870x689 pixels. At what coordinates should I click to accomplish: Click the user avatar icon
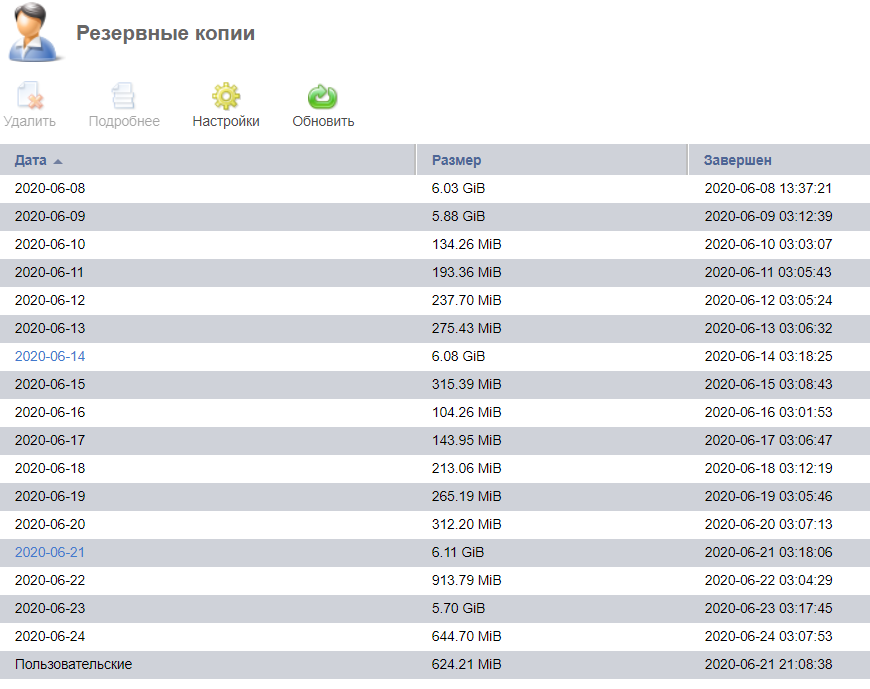point(33,32)
